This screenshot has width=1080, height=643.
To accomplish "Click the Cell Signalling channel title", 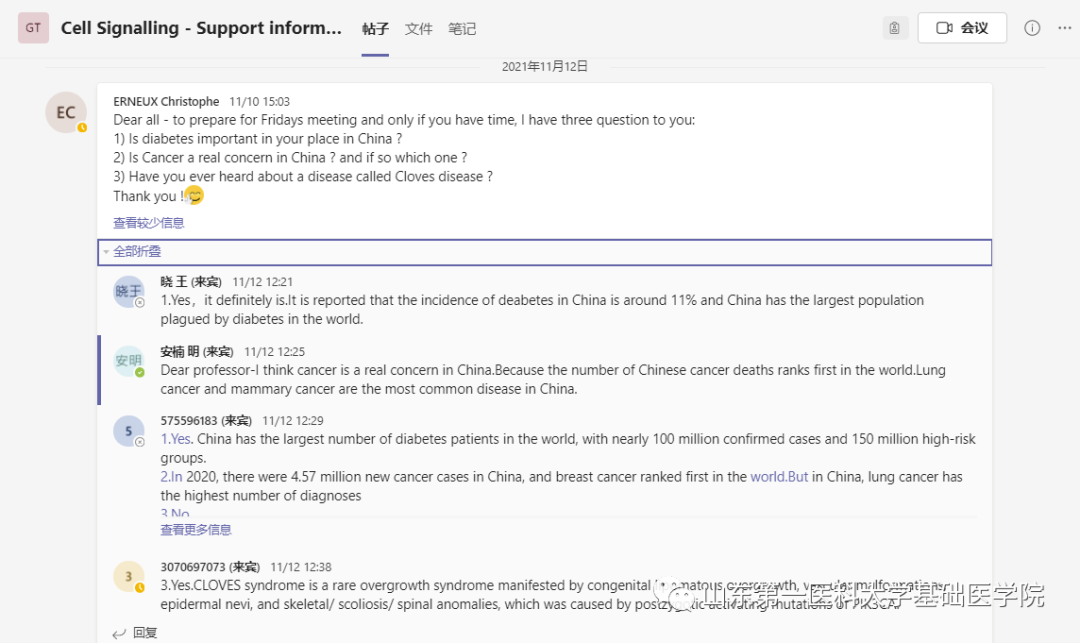I will pyautogui.click(x=201, y=28).
